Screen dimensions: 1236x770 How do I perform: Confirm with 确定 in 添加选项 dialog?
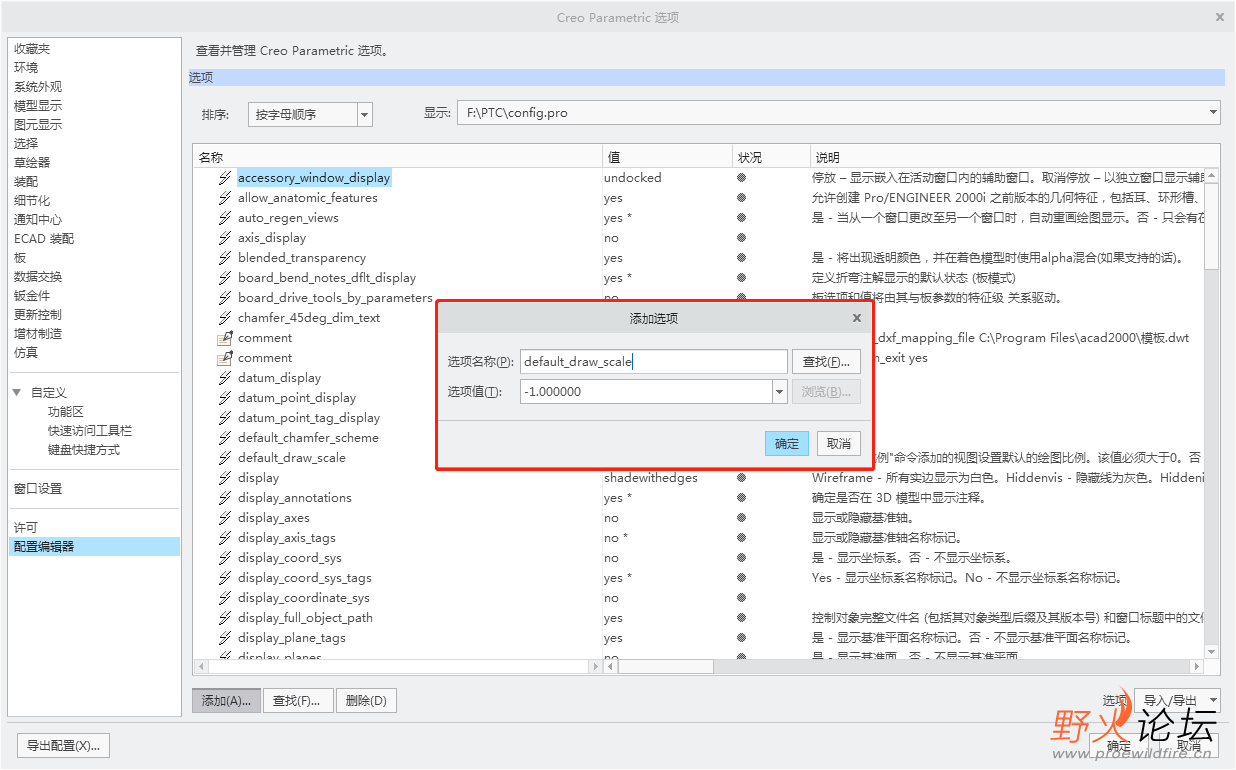(x=787, y=444)
